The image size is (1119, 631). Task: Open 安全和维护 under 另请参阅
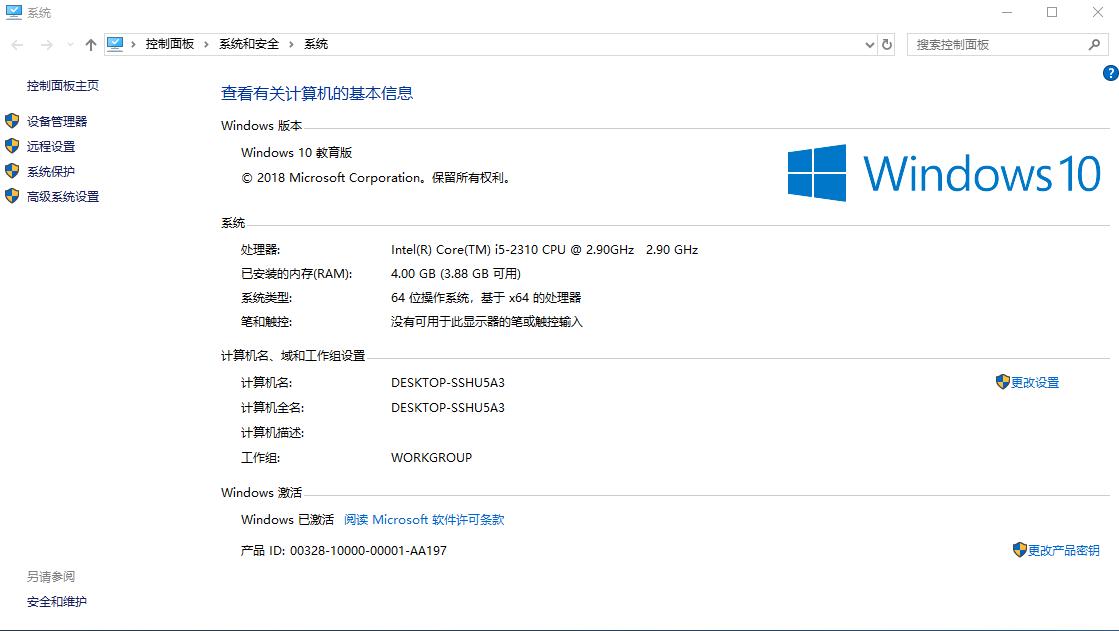pos(56,602)
